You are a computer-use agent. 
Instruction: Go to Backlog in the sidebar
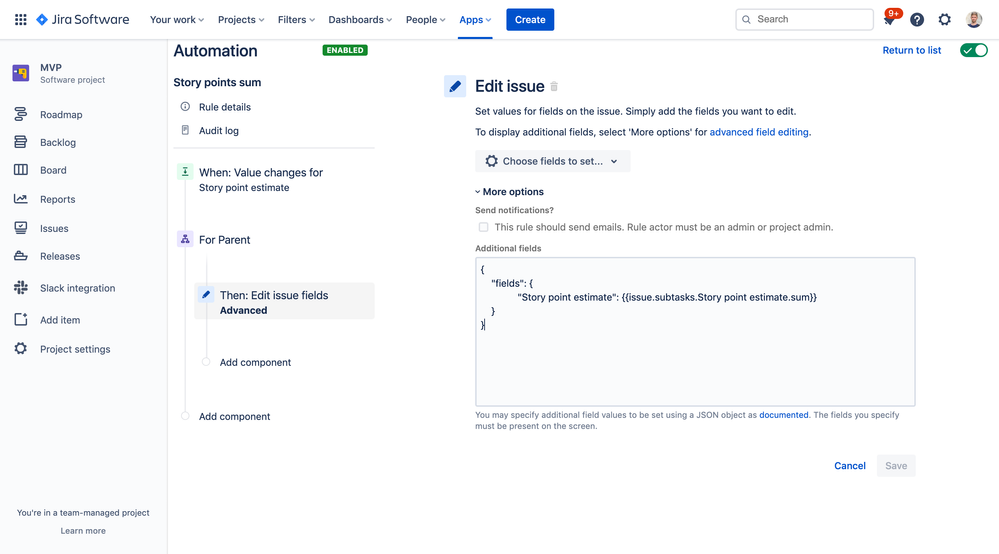pyautogui.click(x=58, y=143)
